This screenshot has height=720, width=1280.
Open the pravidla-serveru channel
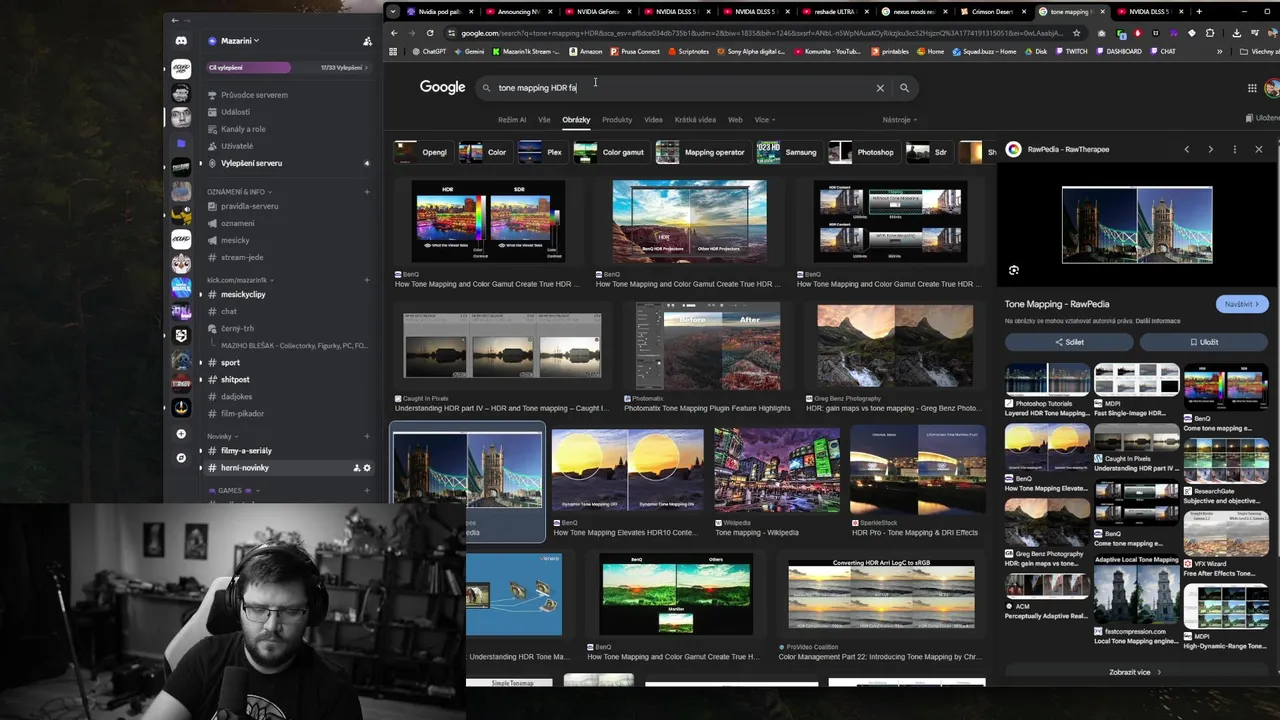250,206
